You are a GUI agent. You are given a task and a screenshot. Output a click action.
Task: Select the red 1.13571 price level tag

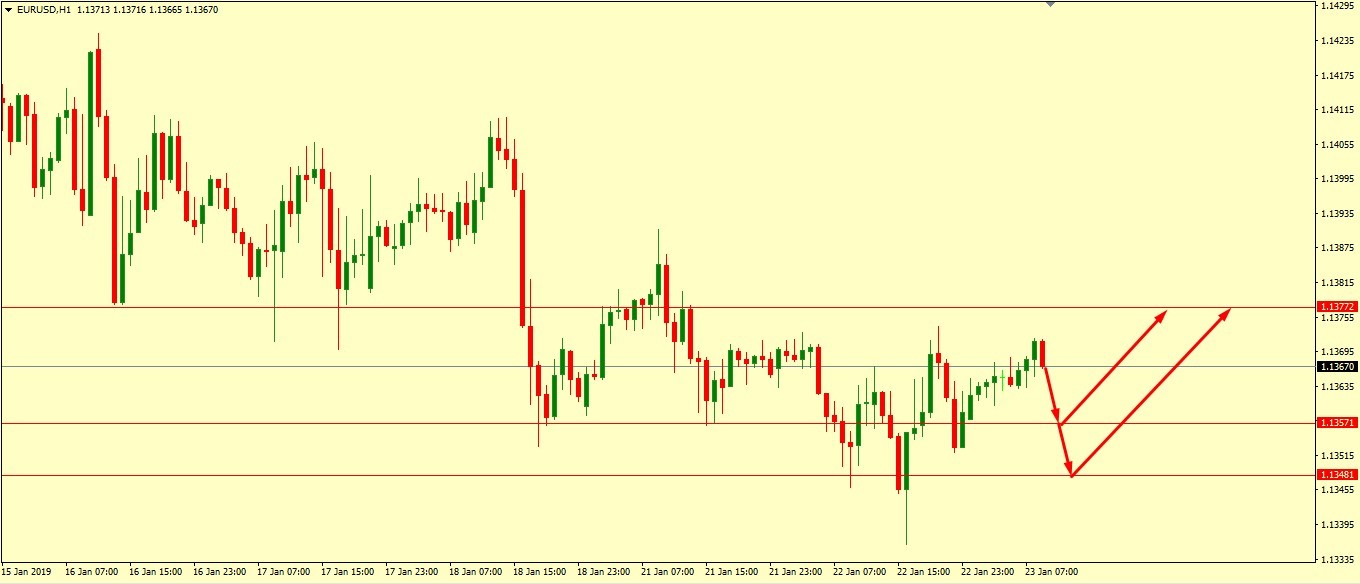pos(1336,423)
